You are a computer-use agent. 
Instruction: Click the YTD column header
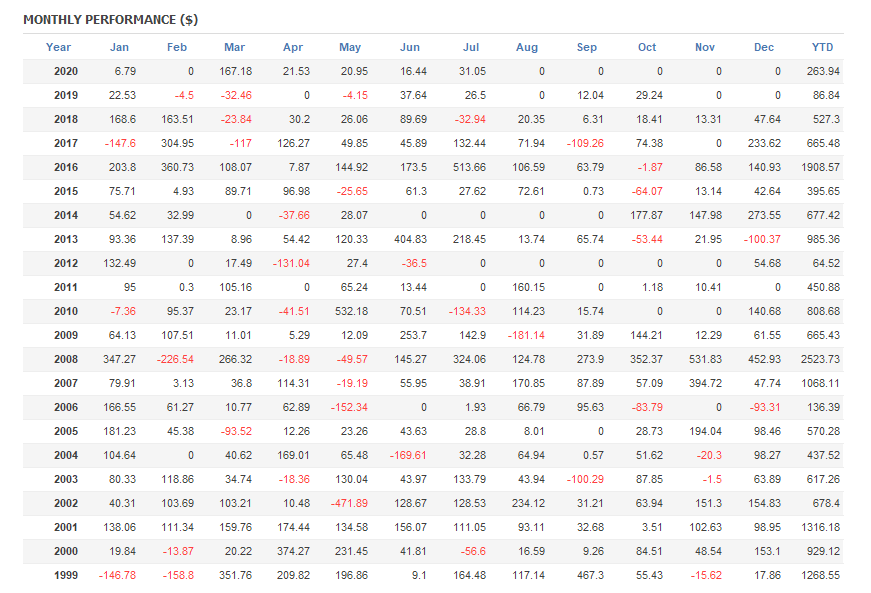tap(823, 47)
